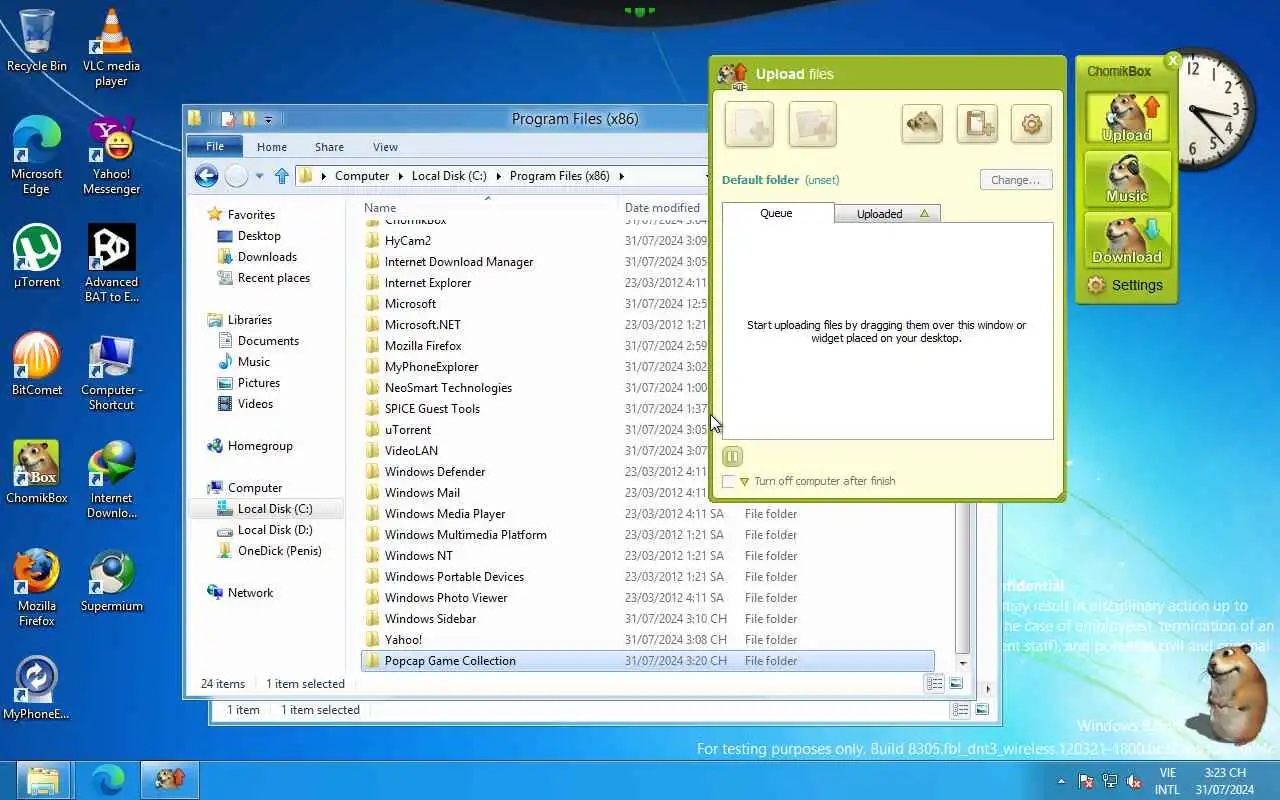Sort by the Name column header

(x=380, y=208)
